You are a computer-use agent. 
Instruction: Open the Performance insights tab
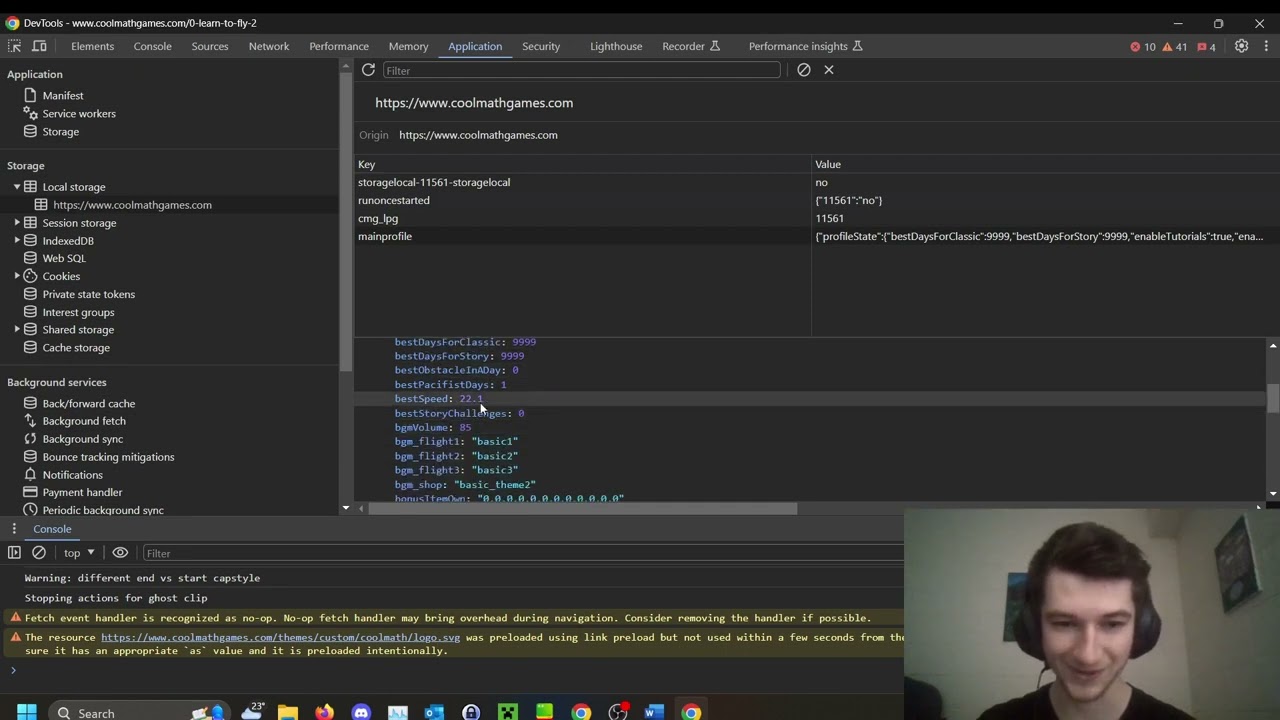pos(806,46)
